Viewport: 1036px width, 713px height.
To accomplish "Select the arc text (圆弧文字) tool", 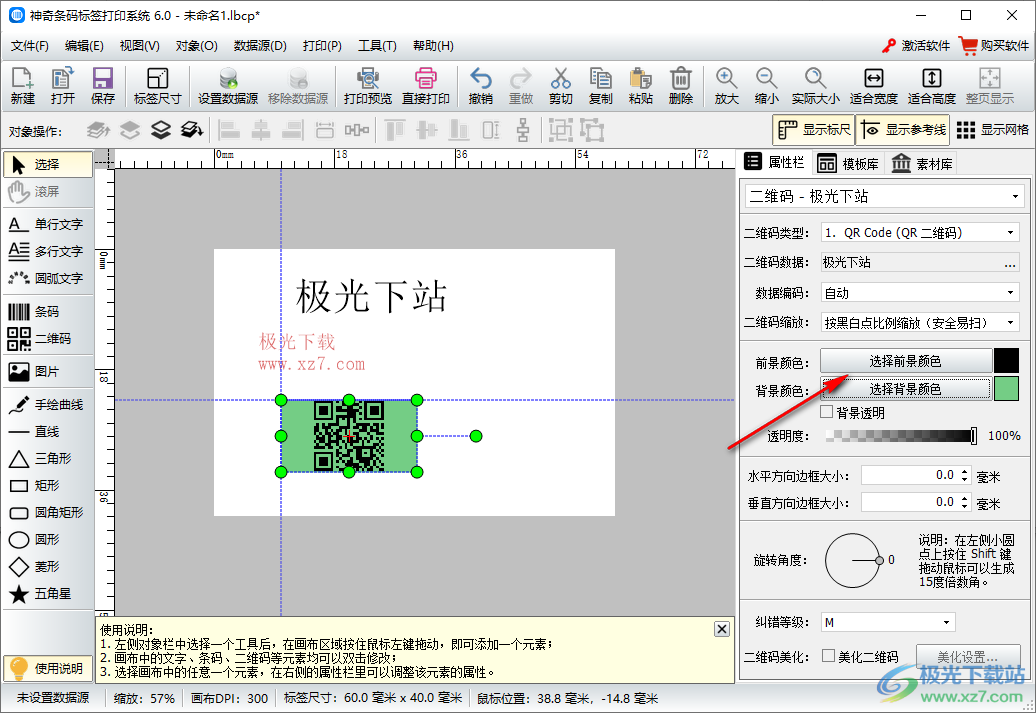I will tap(48, 278).
